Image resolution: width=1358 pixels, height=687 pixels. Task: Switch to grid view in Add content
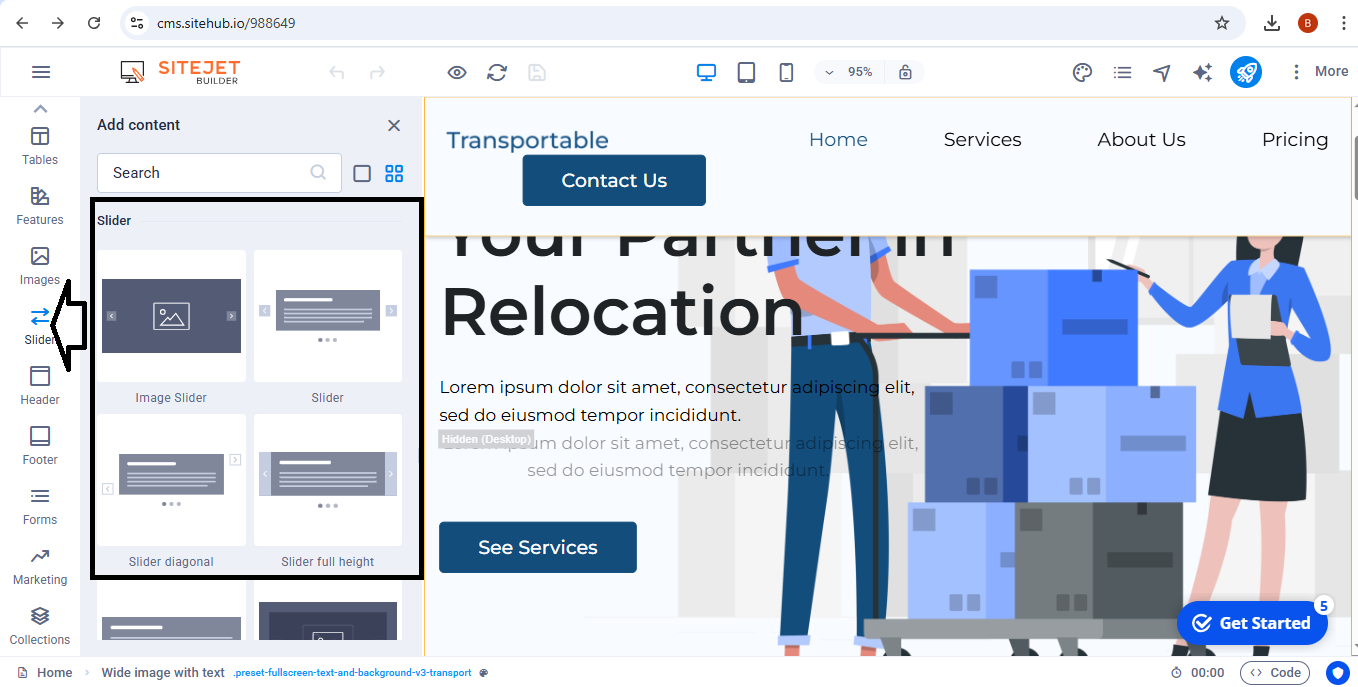tap(394, 173)
